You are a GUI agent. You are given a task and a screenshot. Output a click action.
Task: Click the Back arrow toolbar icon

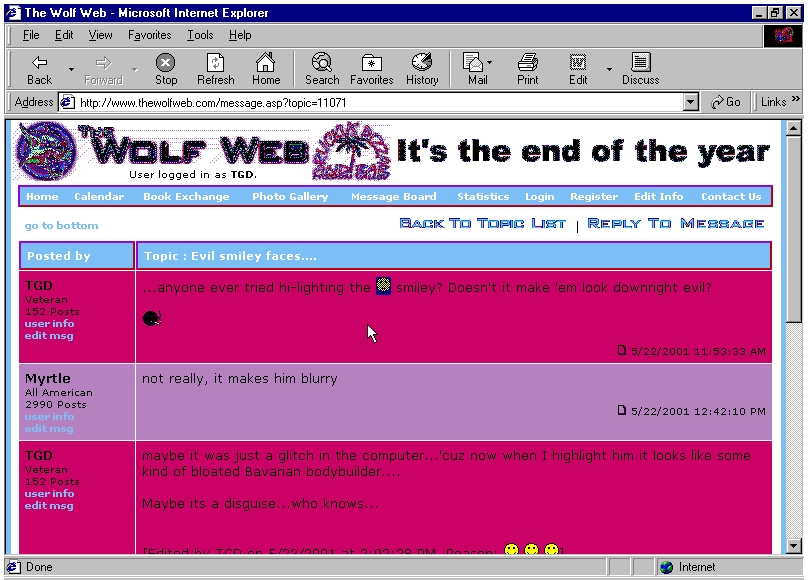coord(39,63)
